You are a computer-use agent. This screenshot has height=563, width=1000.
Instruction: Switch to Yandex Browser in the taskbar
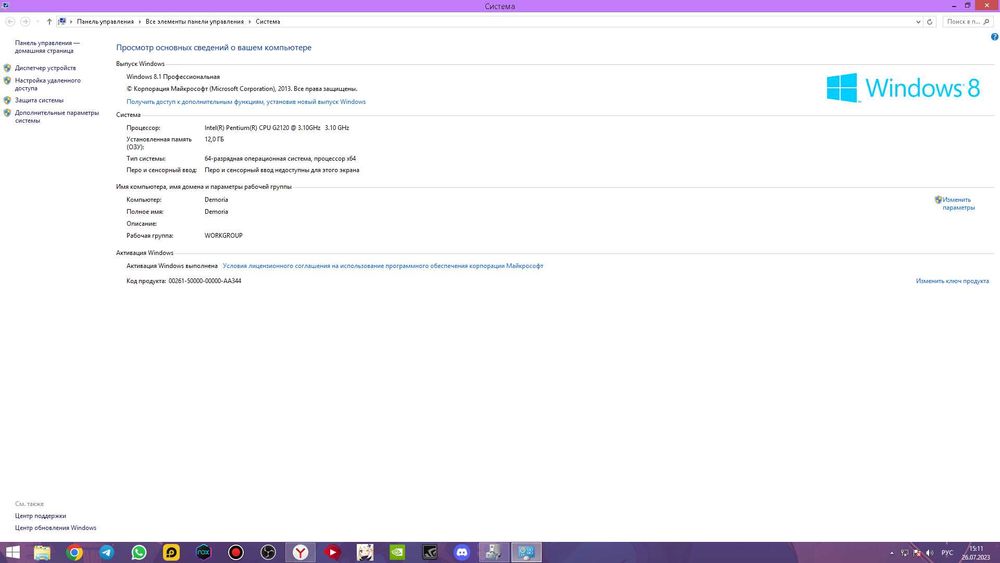[x=300, y=552]
